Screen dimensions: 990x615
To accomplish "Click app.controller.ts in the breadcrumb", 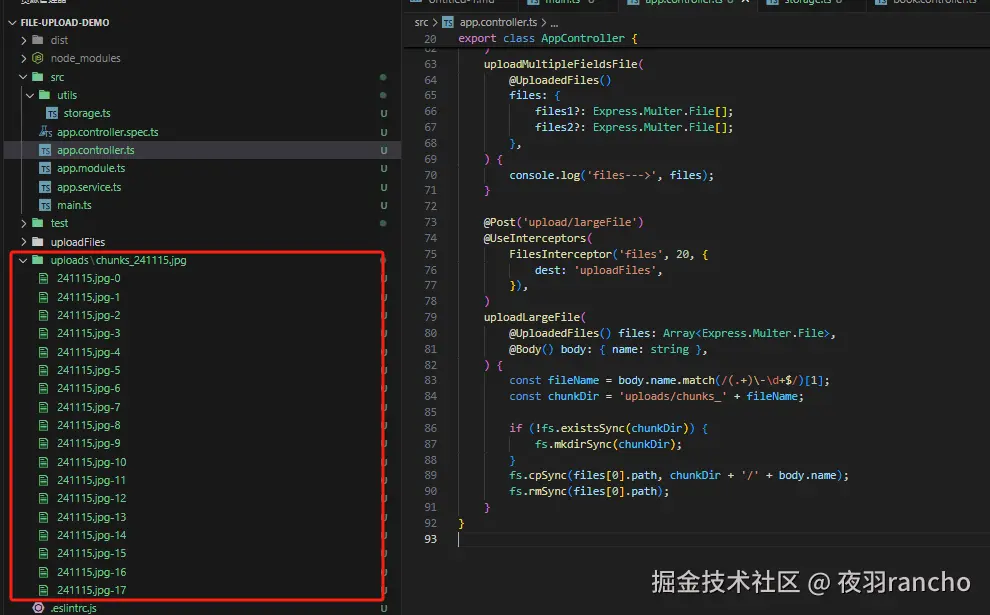I will (498, 23).
